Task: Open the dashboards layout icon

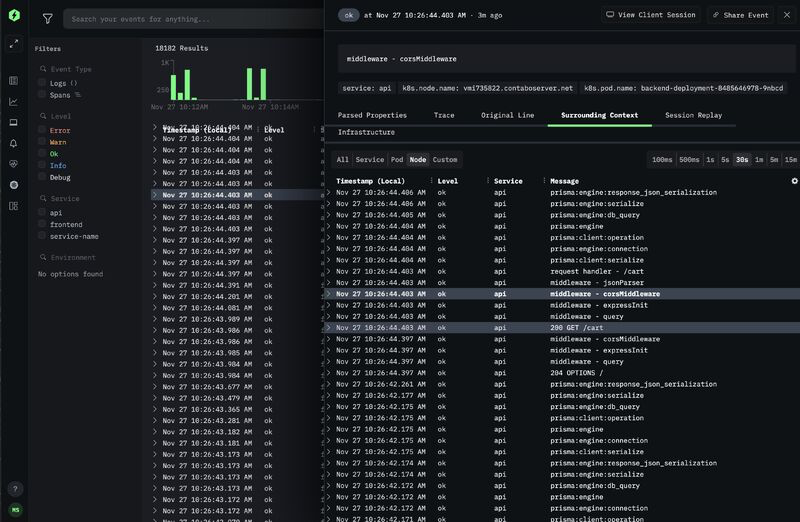Action: tap(14, 206)
